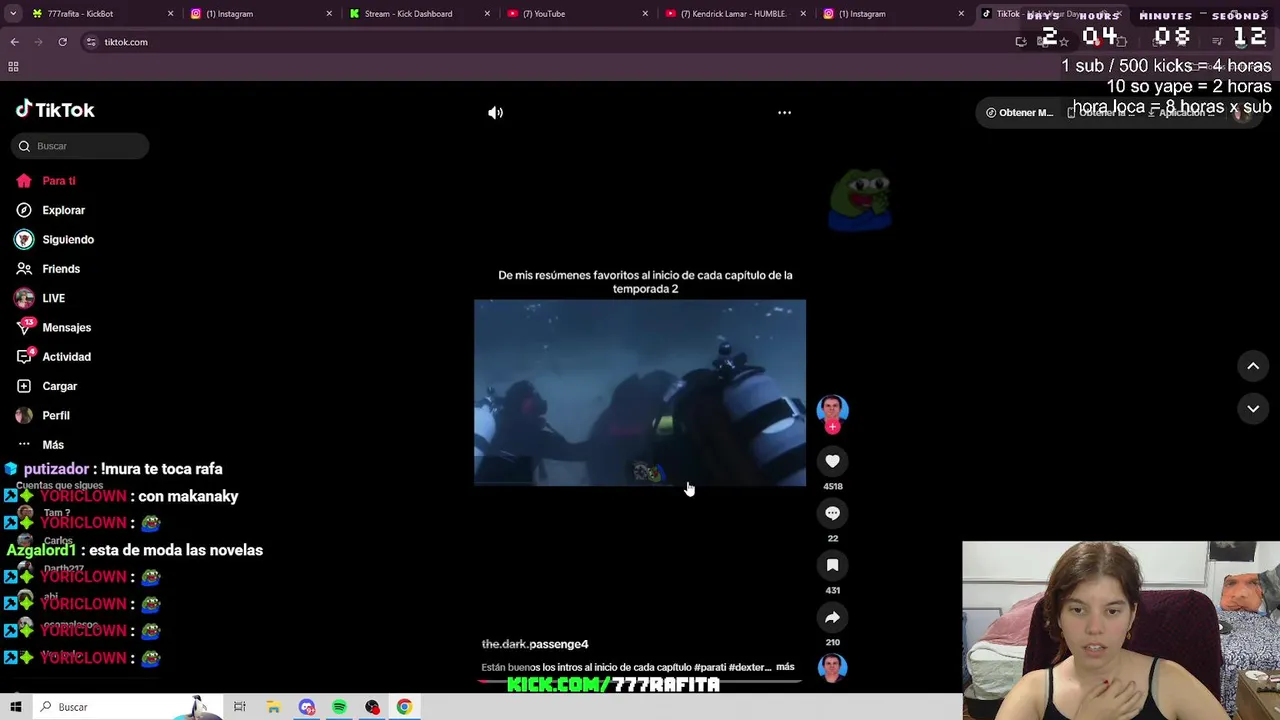1280x720 pixels.
Task: Open the browser apps grid icon
Action: click(13, 67)
